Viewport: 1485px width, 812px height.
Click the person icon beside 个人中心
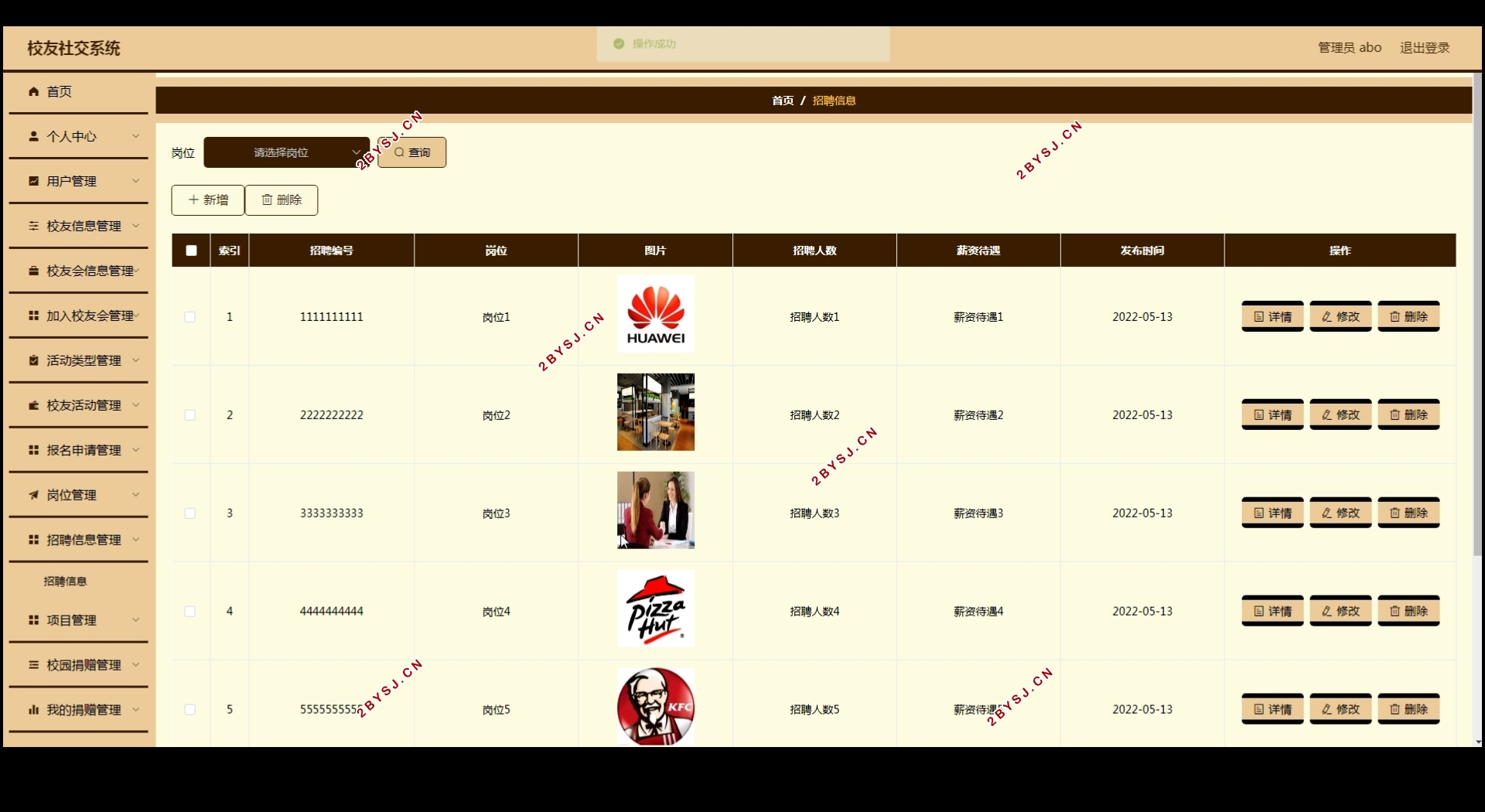click(33, 136)
